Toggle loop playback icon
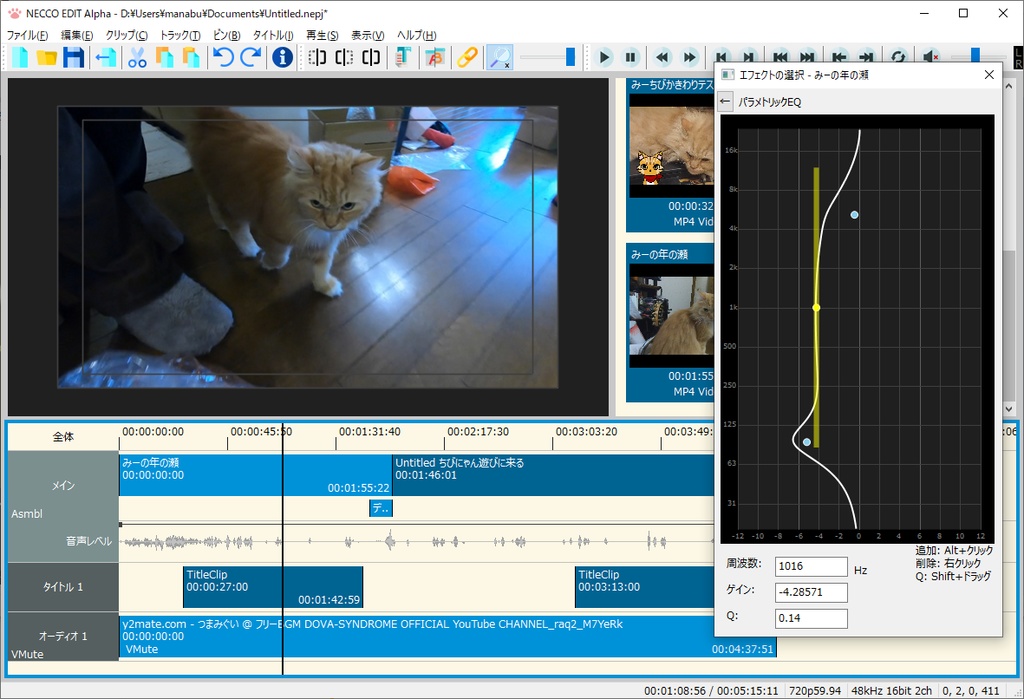Image resolution: width=1024 pixels, height=699 pixels. click(x=898, y=56)
